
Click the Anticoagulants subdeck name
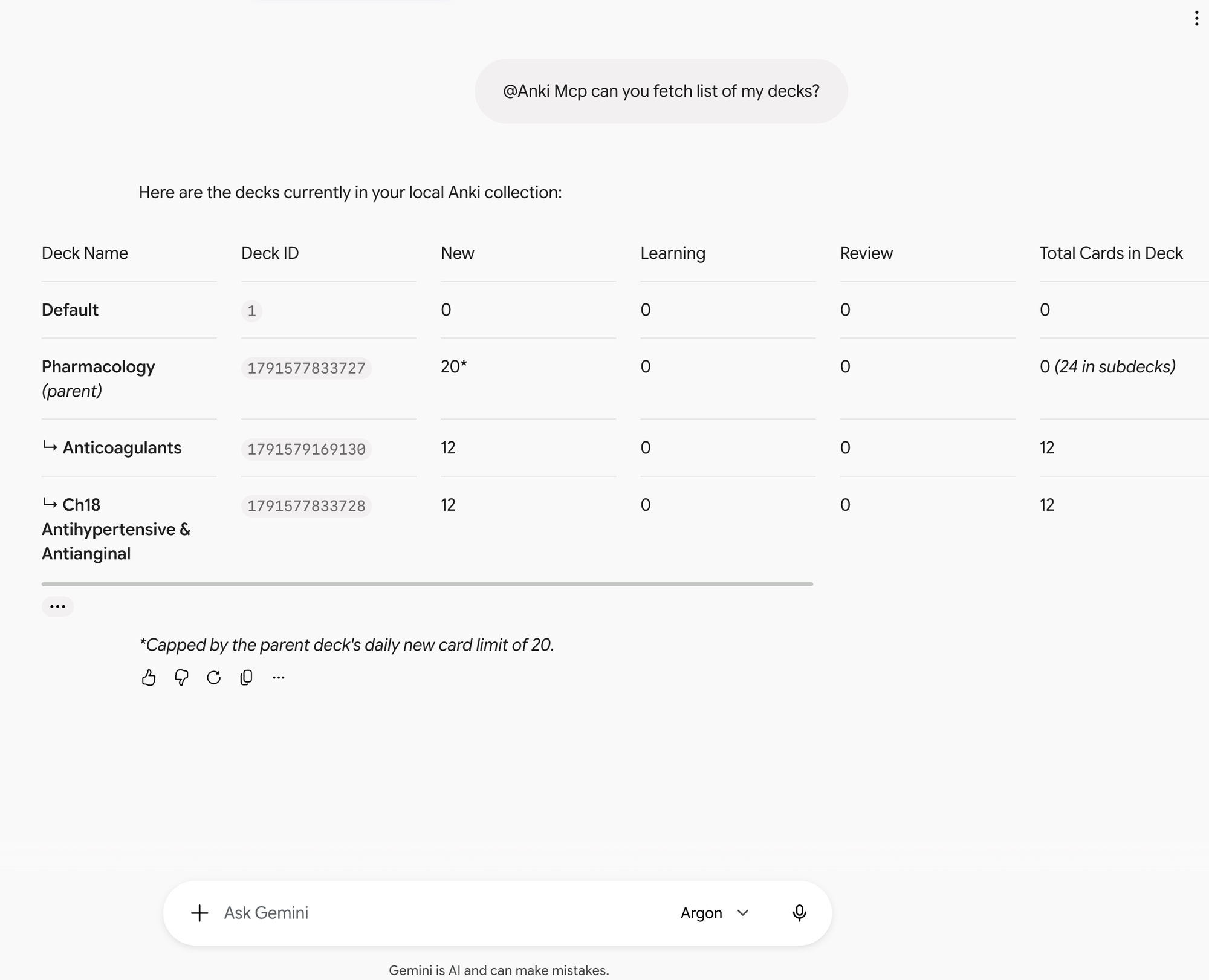tap(122, 448)
